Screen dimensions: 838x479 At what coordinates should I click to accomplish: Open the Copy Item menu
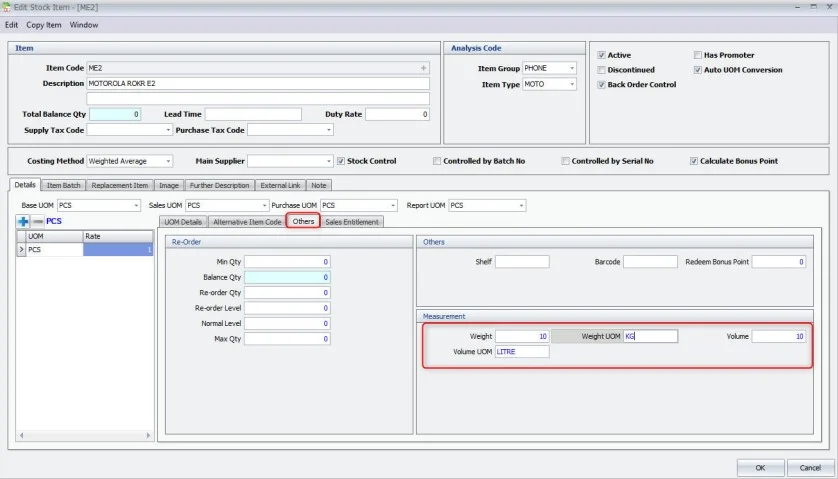(44, 25)
